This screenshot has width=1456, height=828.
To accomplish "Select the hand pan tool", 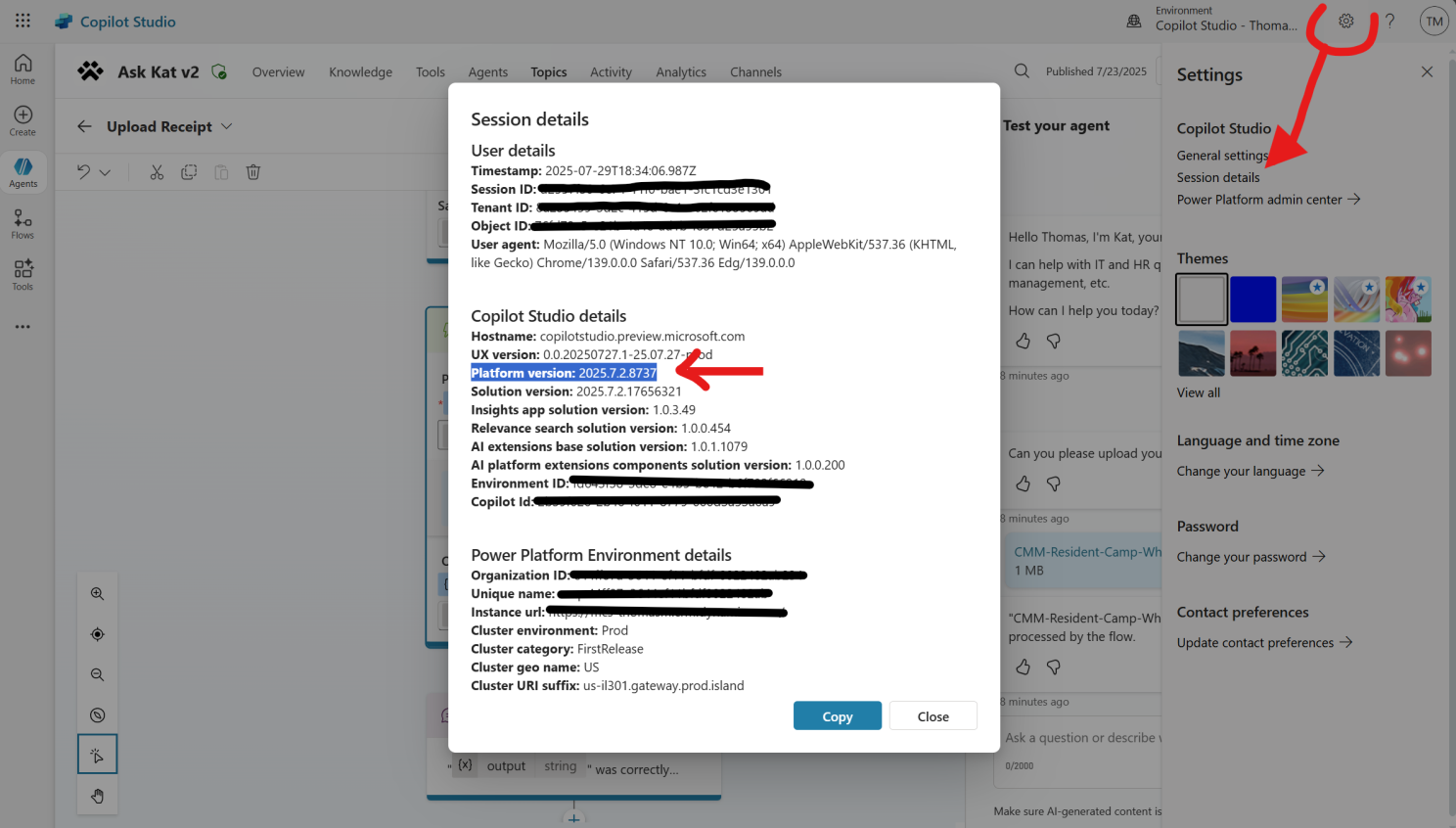I will click(x=98, y=796).
